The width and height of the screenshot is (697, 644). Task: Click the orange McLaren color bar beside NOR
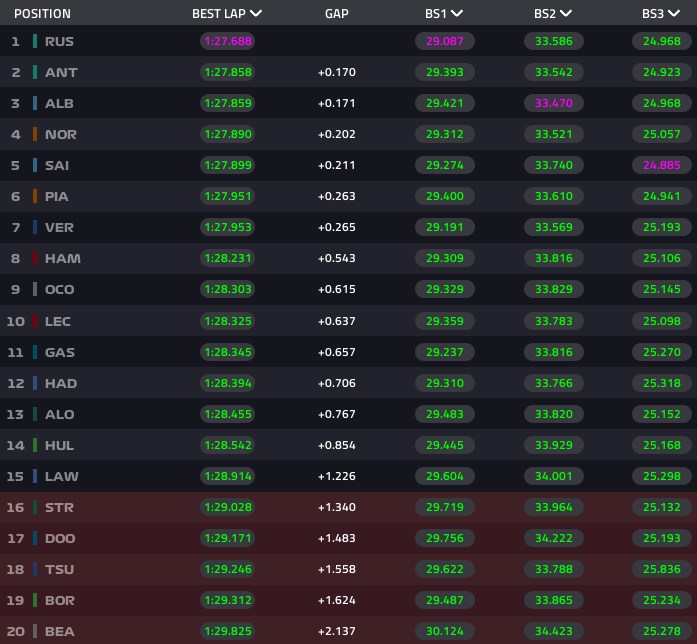click(35, 134)
